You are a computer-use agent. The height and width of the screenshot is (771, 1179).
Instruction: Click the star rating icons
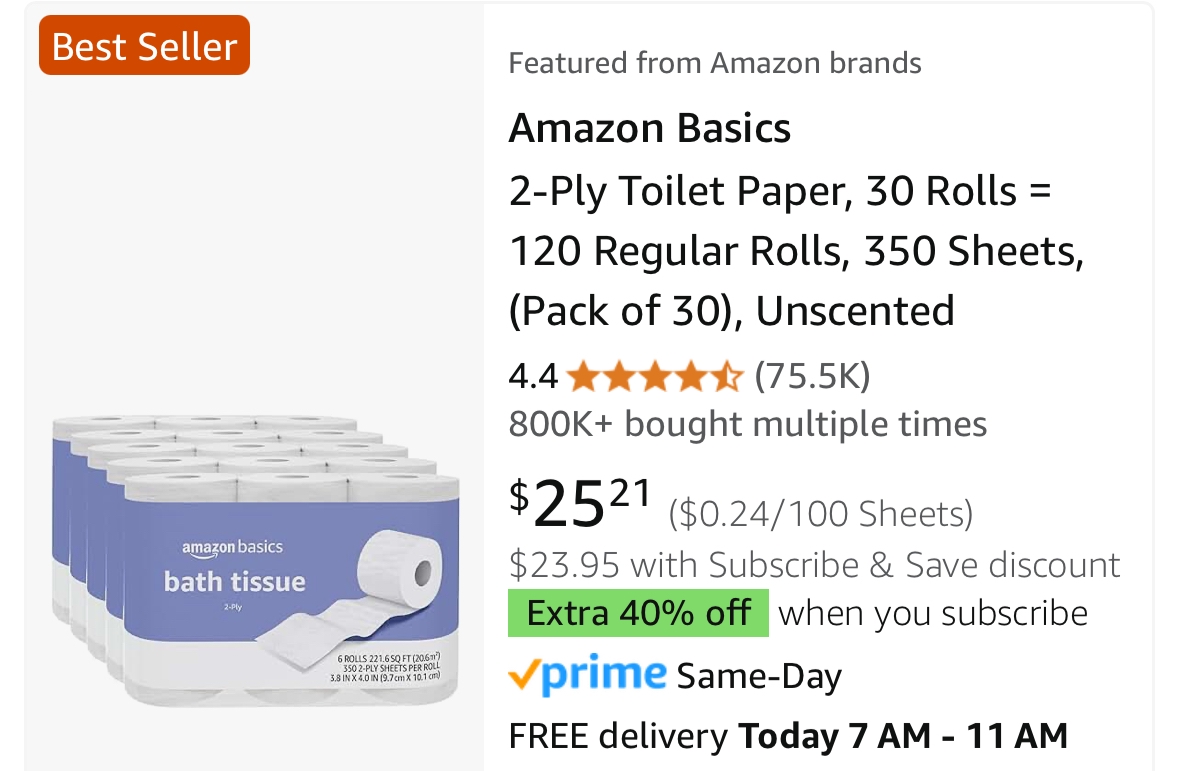[654, 377]
